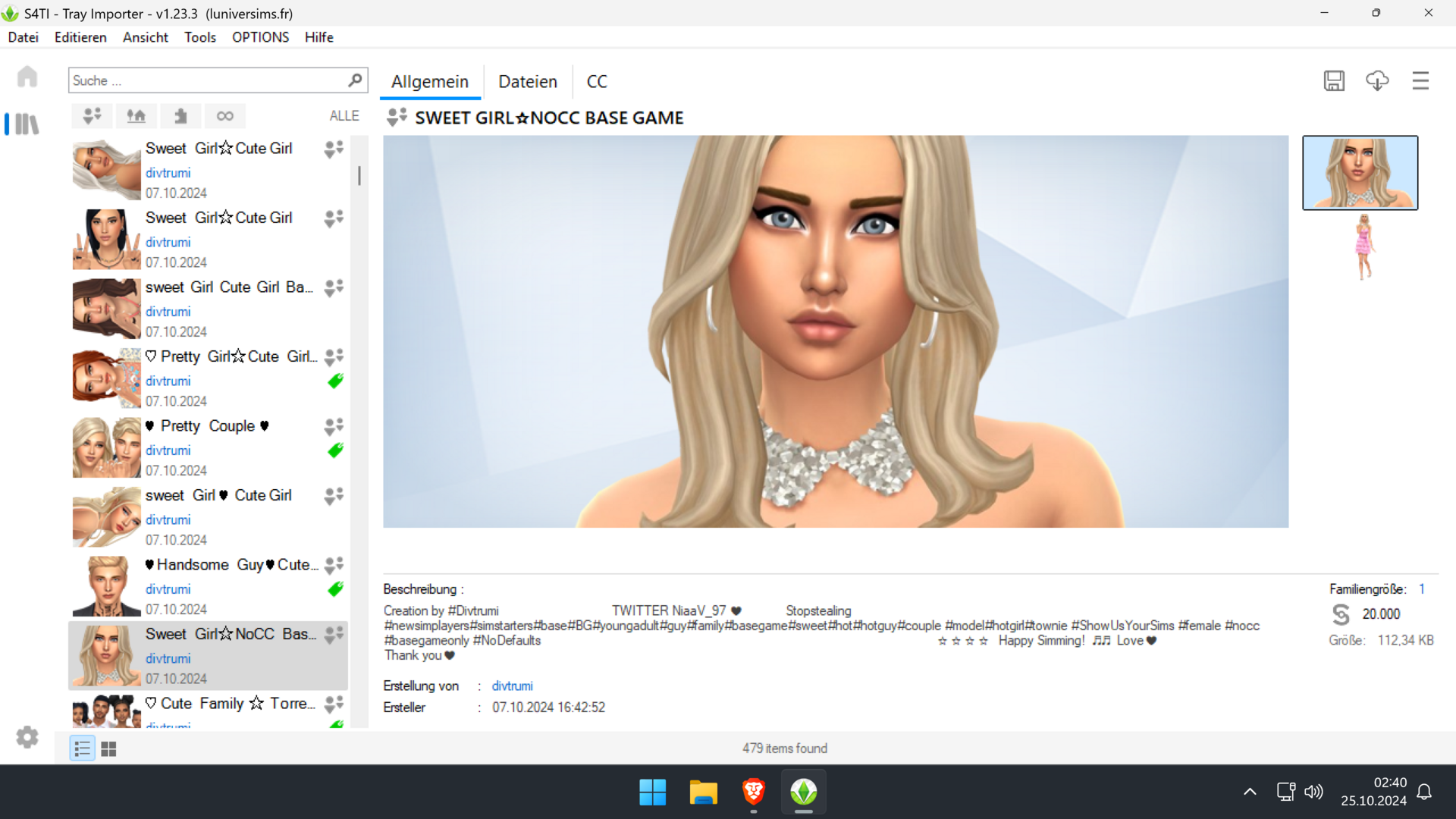Click thumbnail of black-haired Sweet Girl entry
Viewport: 1456px width, 819px height.
(x=106, y=240)
